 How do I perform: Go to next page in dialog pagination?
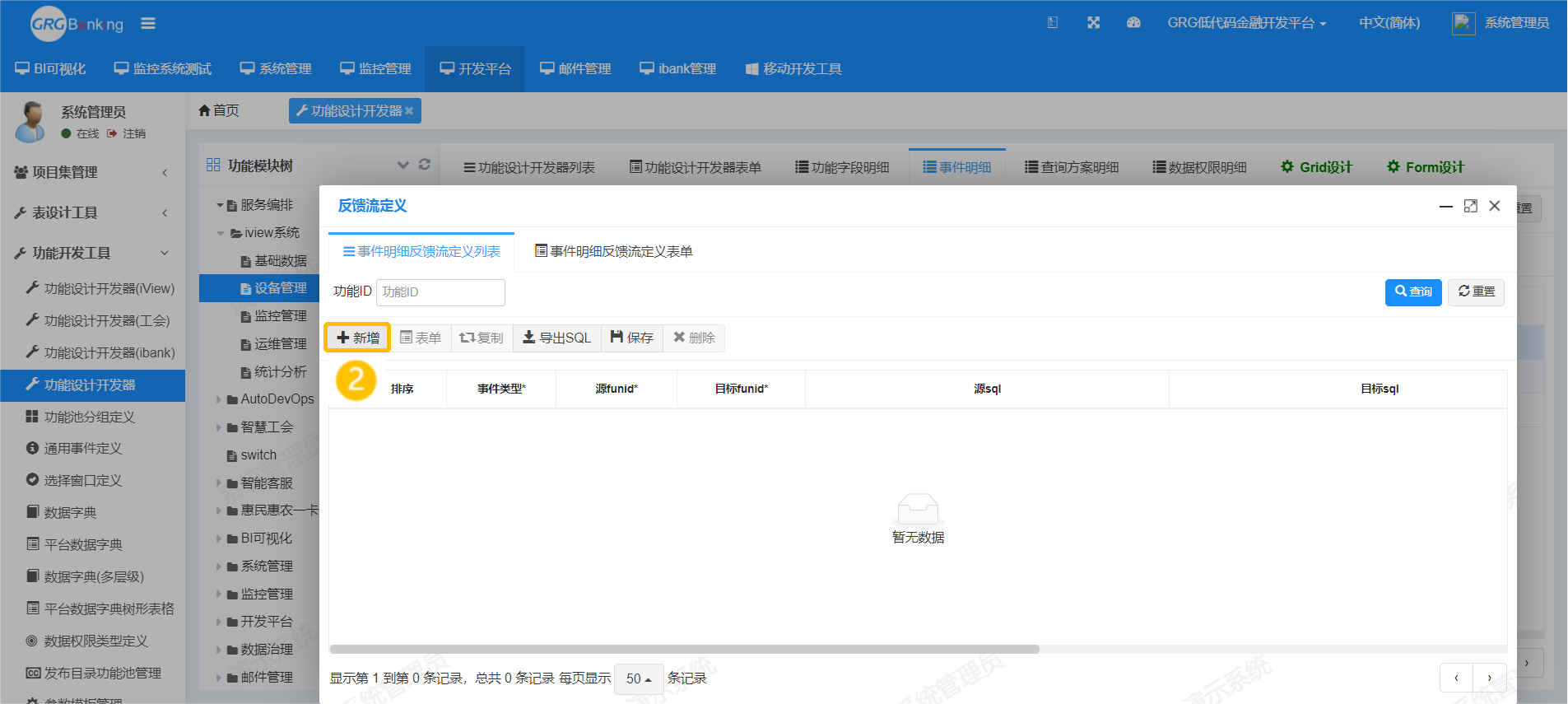pos(1490,678)
